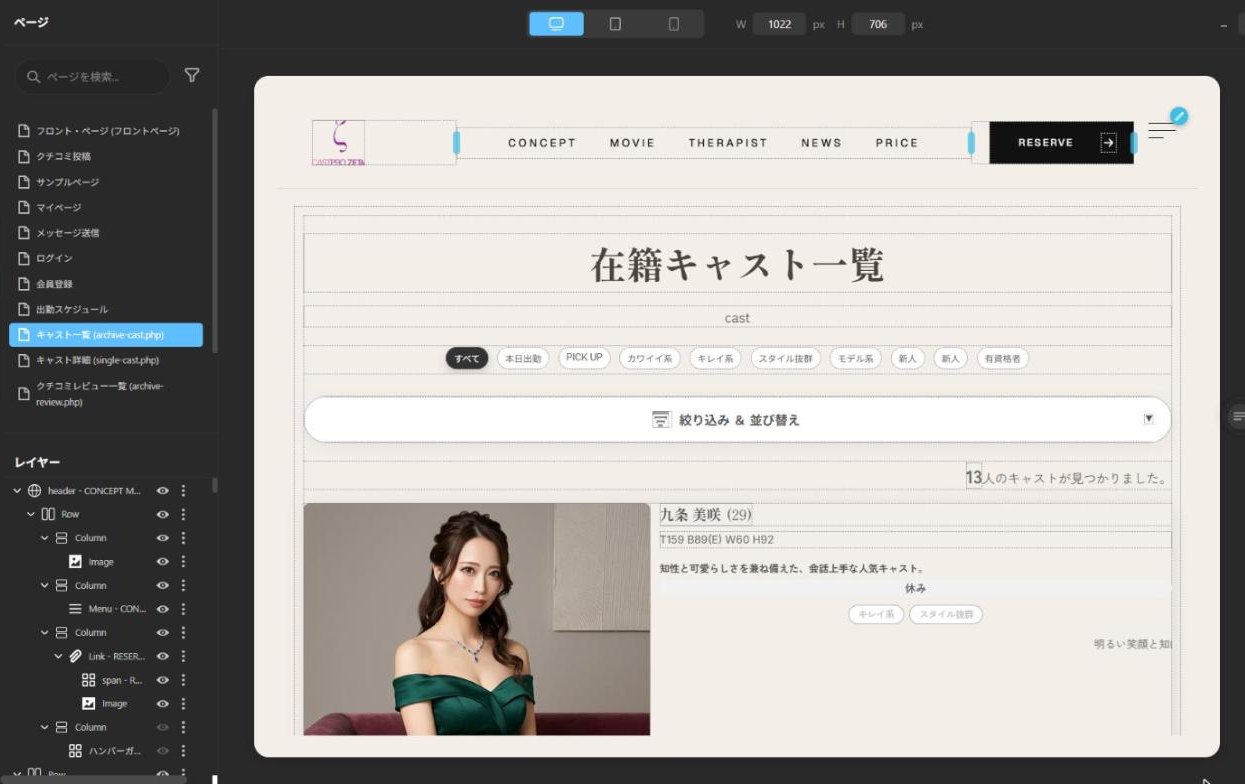
Task: Open more options for span layer
Action: tap(183, 680)
